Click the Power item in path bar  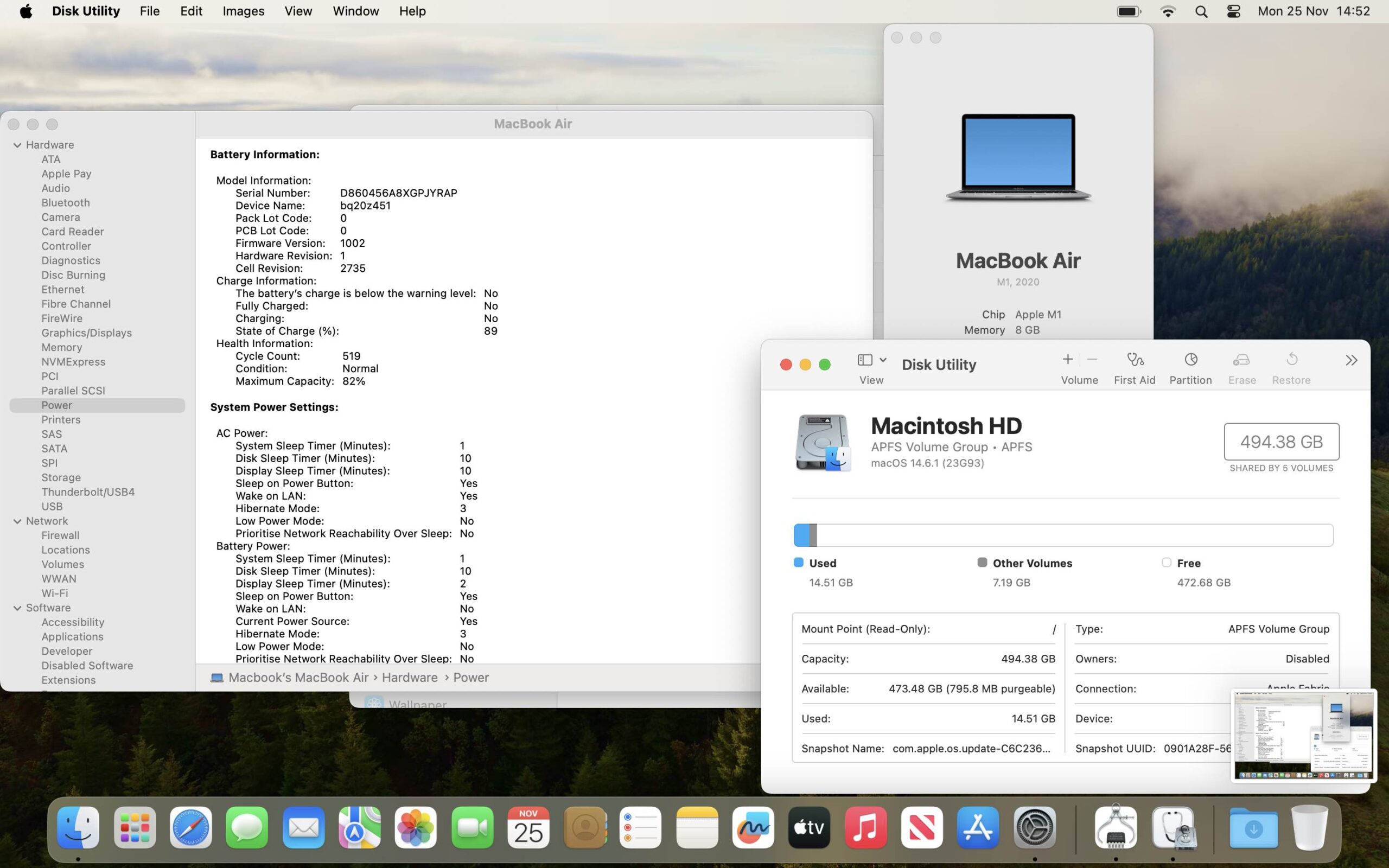click(x=470, y=678)
